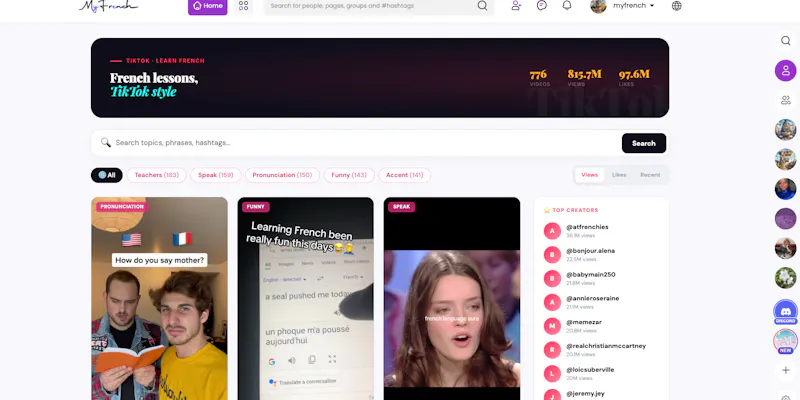The image size is (800, 400).
Task: Open the notifications bell
Action: tap(567, 6)
